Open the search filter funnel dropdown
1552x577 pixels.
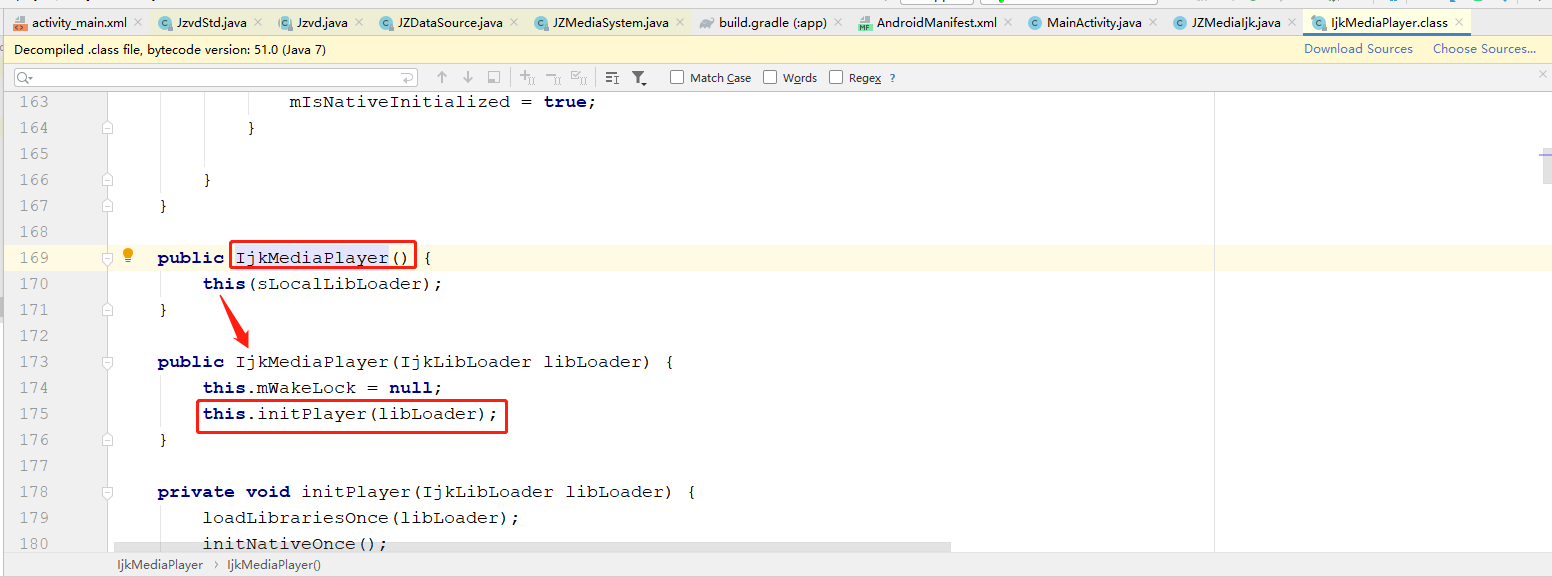coord(639,77)
